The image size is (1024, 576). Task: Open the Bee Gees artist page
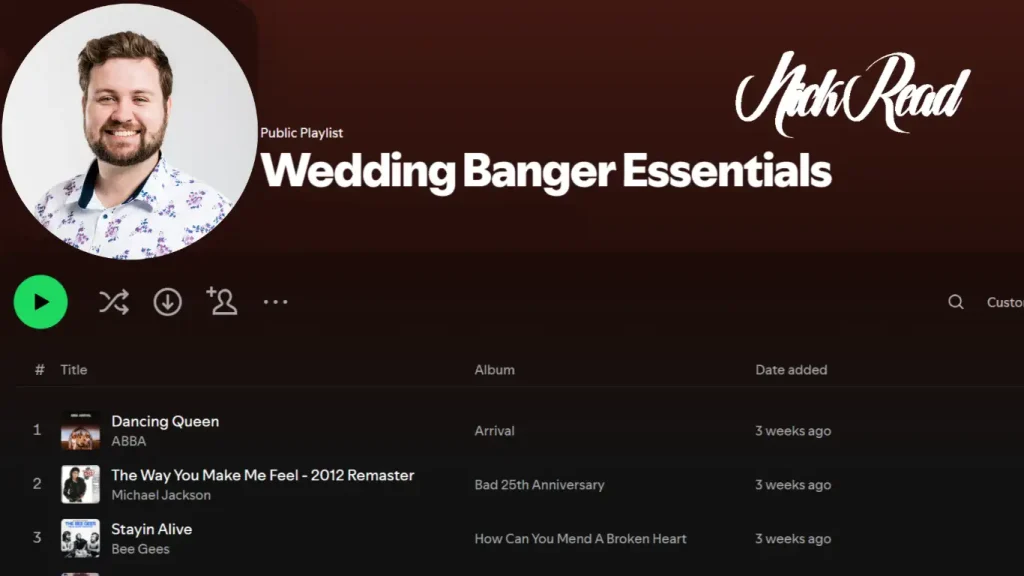point(140,549)
